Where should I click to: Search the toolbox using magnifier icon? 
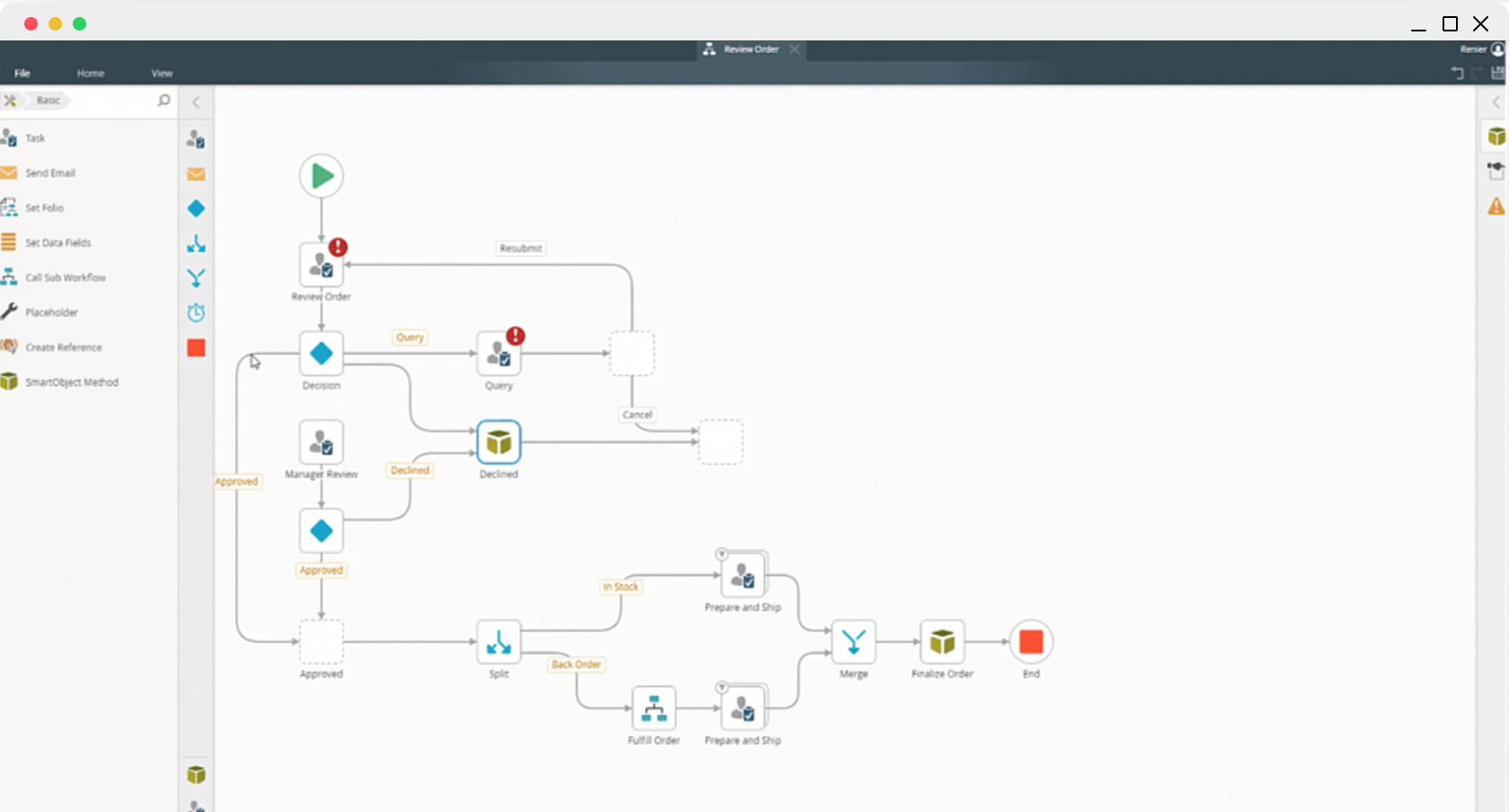[163, 101]
